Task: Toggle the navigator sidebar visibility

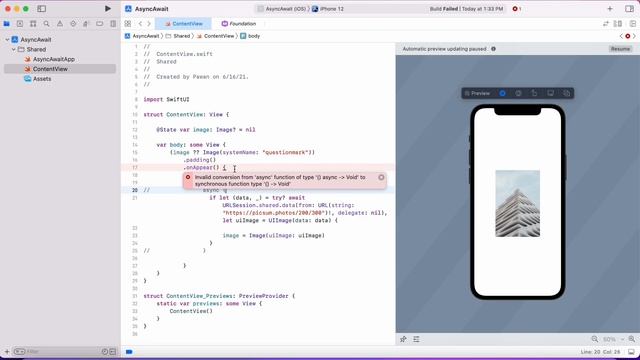Action: coord(42,9)
